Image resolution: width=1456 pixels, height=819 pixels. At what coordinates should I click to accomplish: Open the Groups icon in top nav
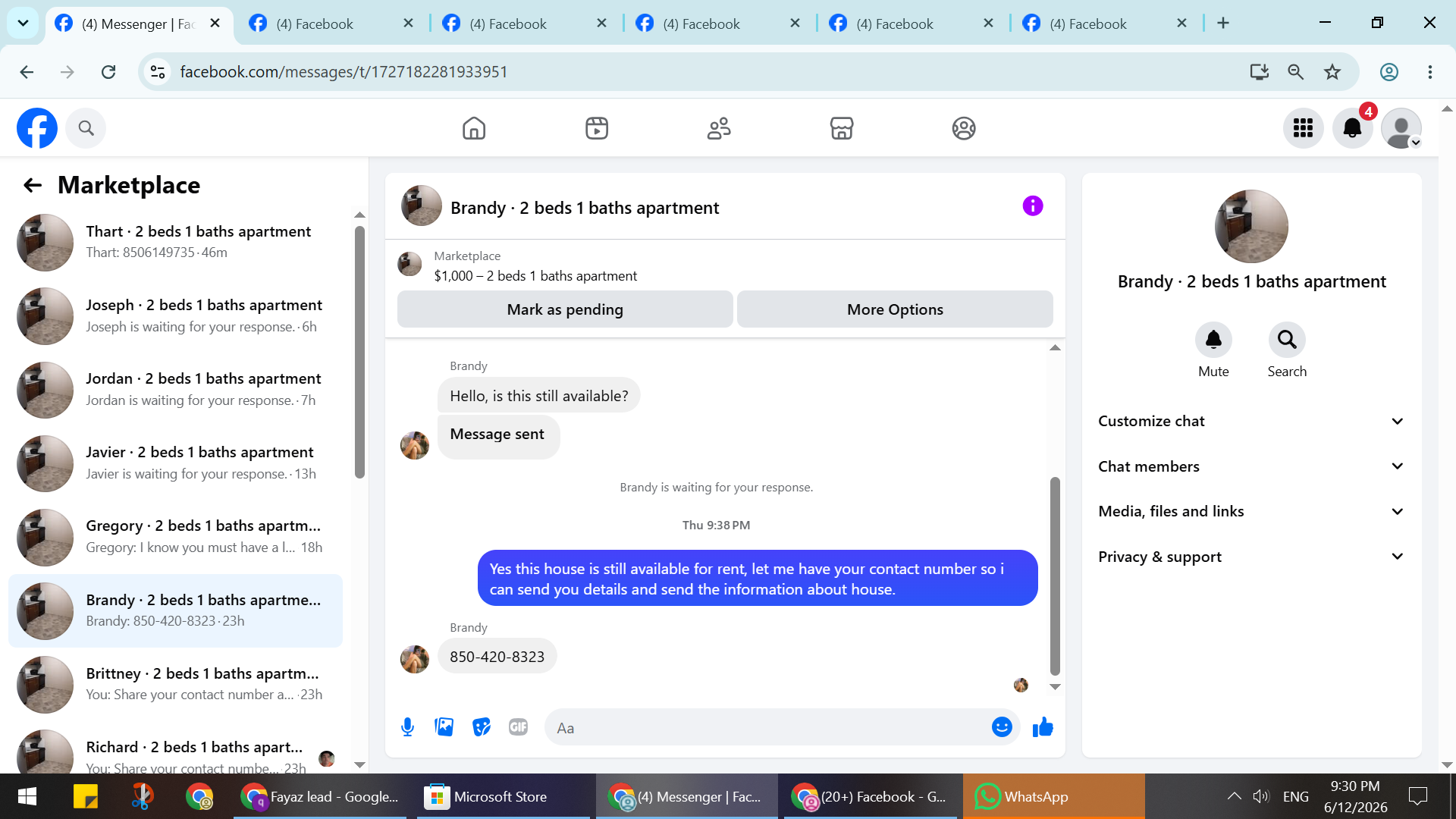964,128
